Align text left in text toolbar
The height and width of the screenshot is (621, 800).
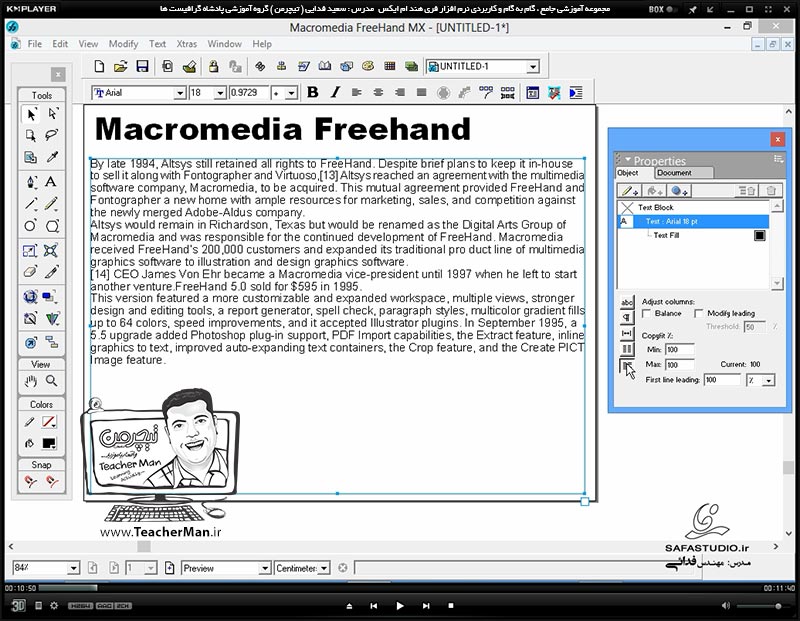357,92
